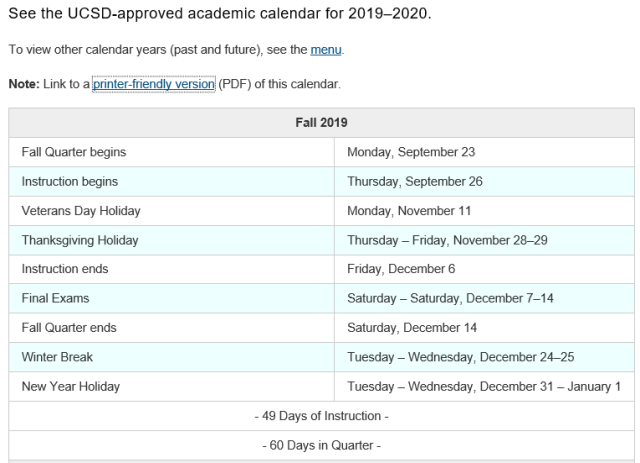Select the Instruction begins row label
This screenshot has width=640, height=463.
171,181
